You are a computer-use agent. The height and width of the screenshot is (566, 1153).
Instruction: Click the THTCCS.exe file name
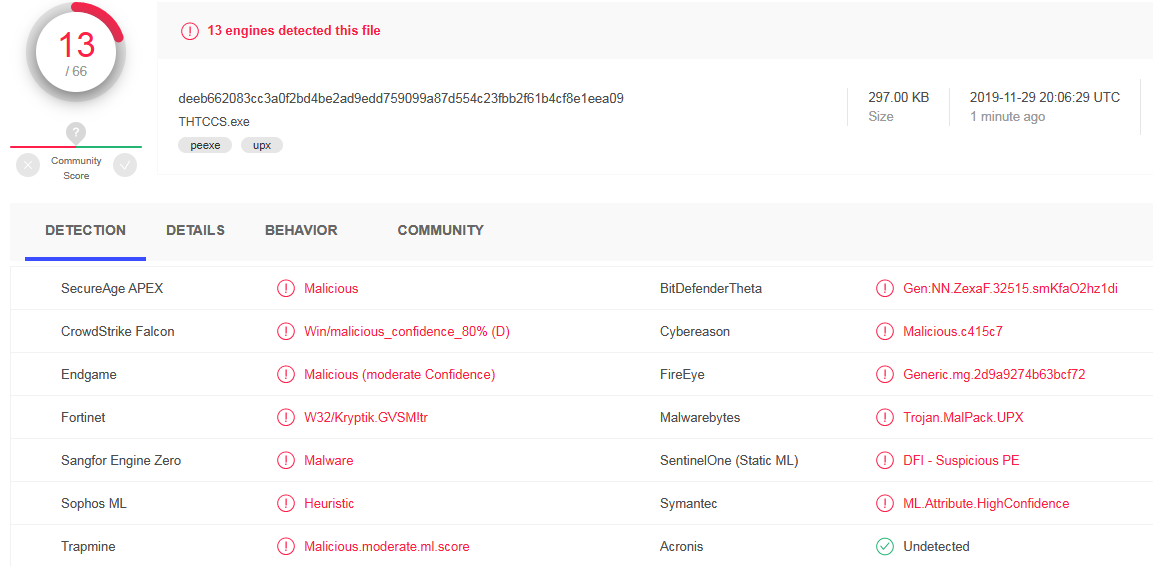209,122
